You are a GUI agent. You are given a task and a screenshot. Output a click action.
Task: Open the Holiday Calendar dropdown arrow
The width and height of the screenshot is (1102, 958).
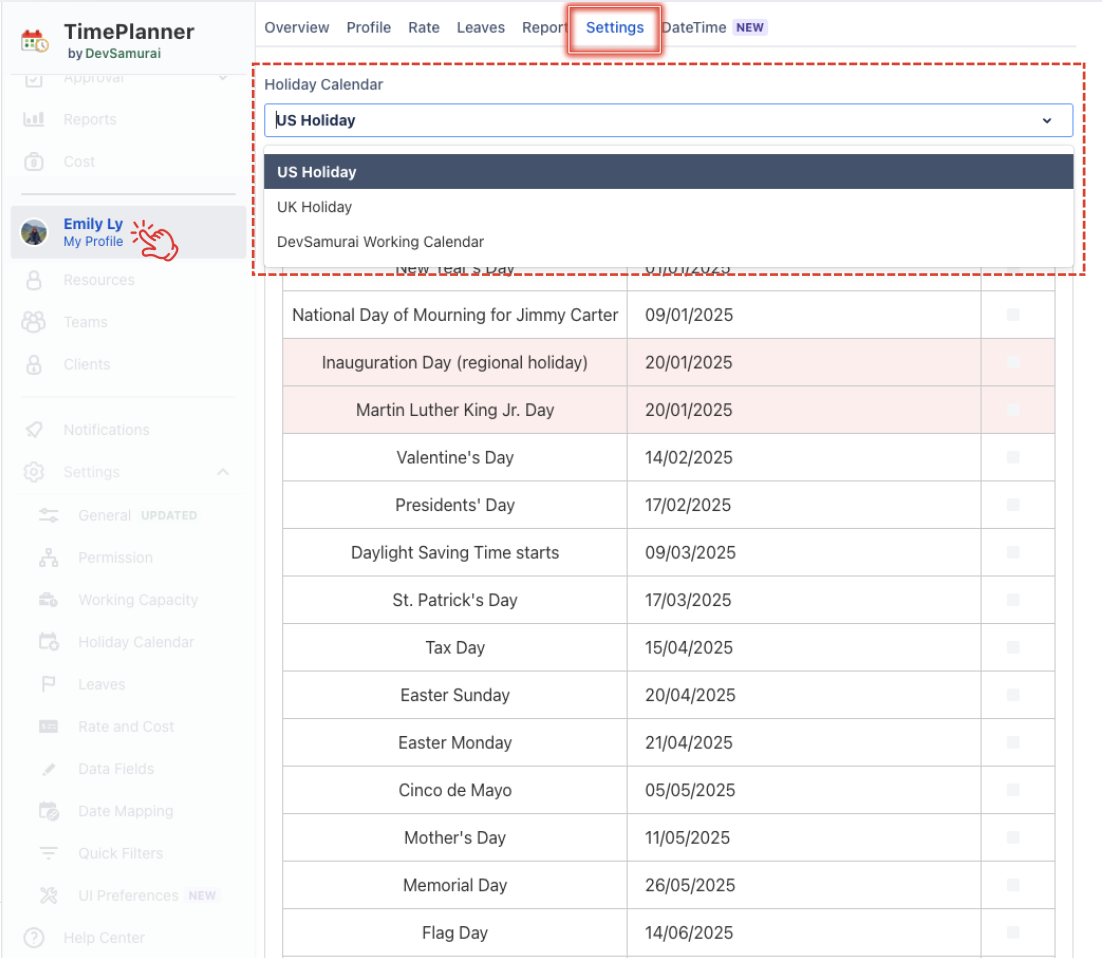1047,121
